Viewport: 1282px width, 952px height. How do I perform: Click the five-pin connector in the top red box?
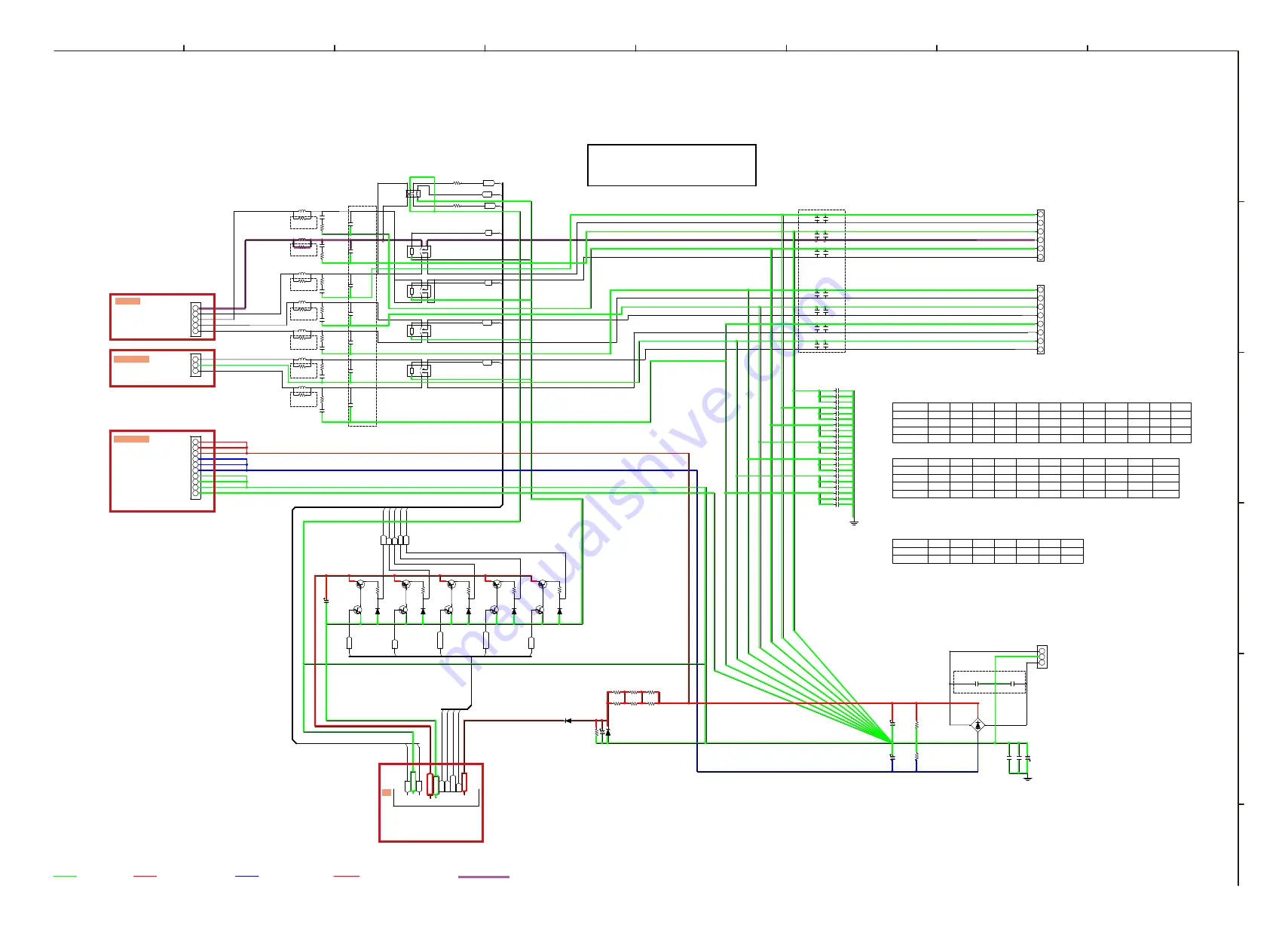click(196, 320)
